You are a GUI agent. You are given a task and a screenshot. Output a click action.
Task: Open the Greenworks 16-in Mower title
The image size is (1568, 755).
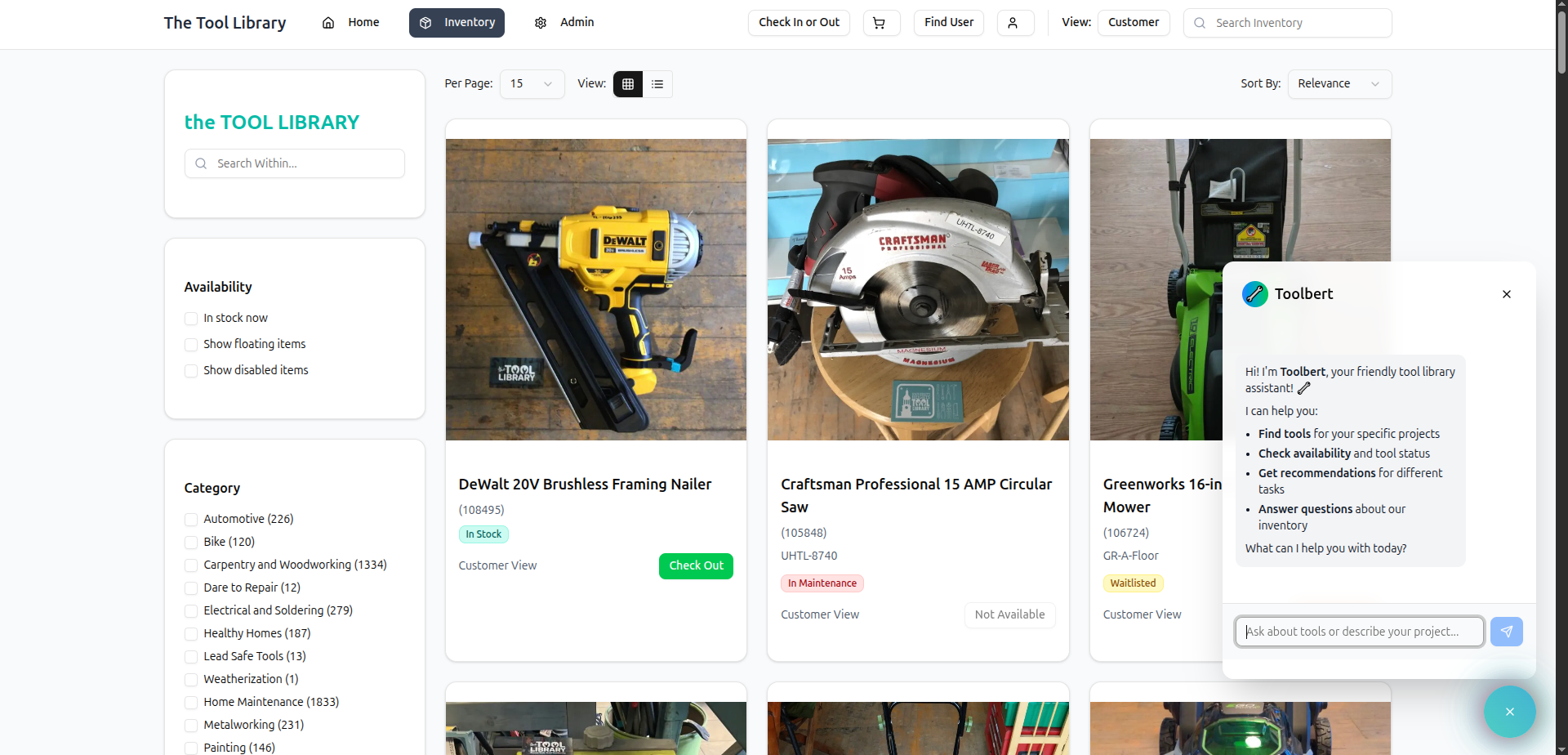1162,496
